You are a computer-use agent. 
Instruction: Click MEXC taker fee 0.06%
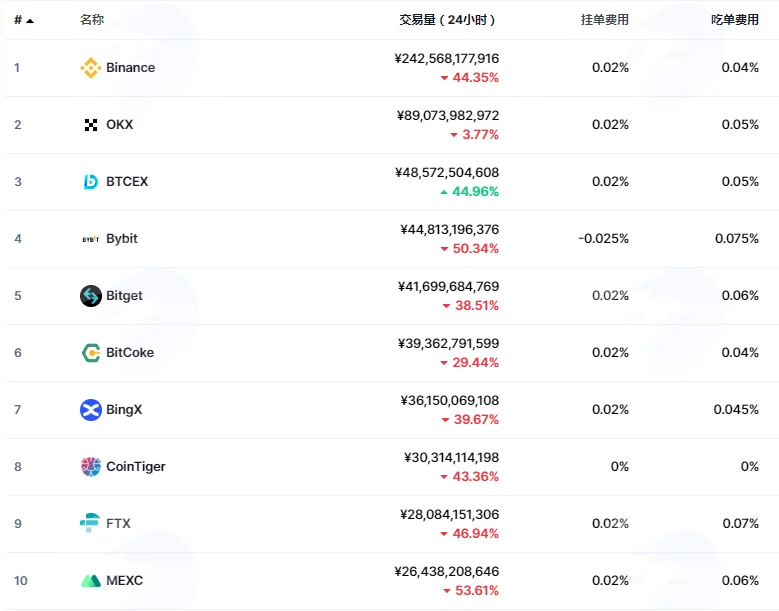740,581
